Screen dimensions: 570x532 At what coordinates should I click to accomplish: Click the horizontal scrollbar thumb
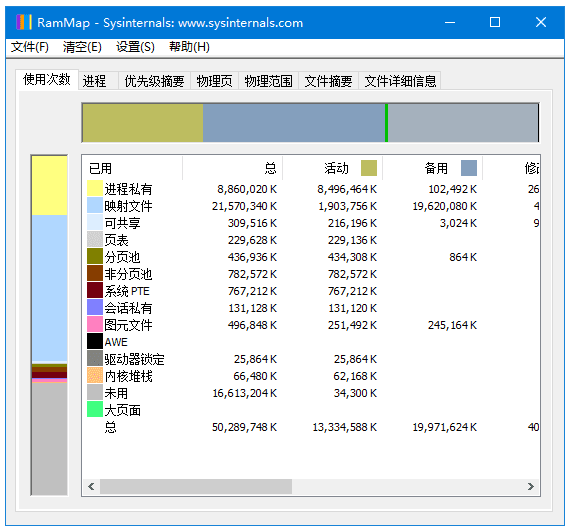[x=196, y=487]
